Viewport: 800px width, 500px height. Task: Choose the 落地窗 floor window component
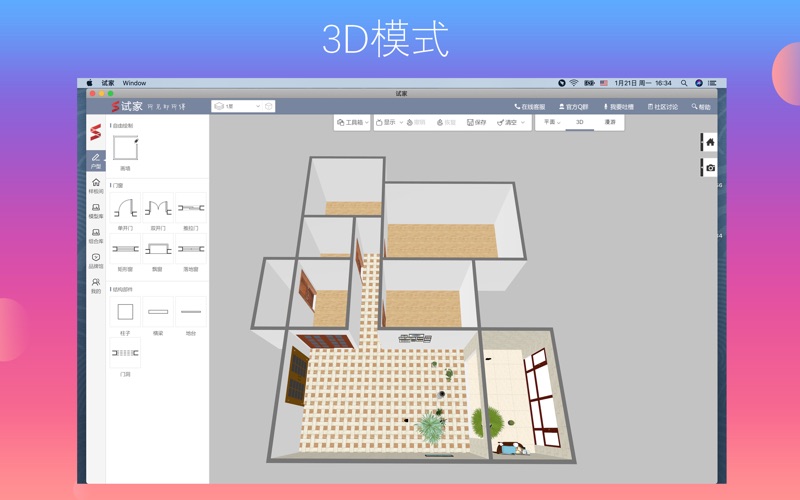point(190,250)
